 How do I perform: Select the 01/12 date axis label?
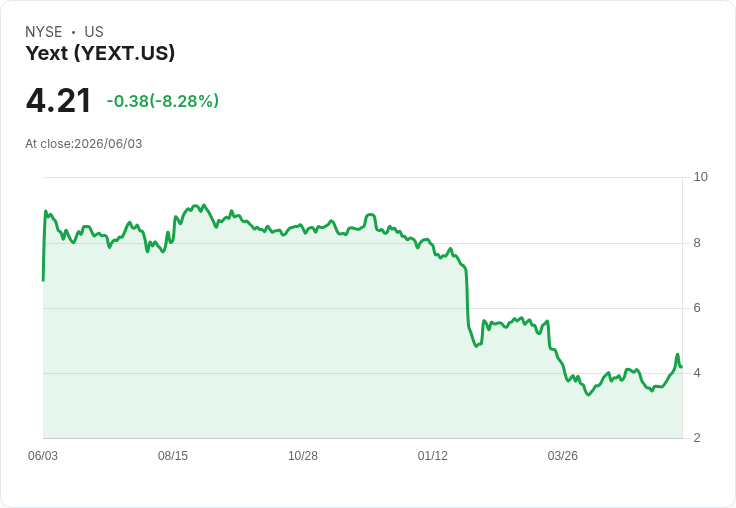coord(433,456)
